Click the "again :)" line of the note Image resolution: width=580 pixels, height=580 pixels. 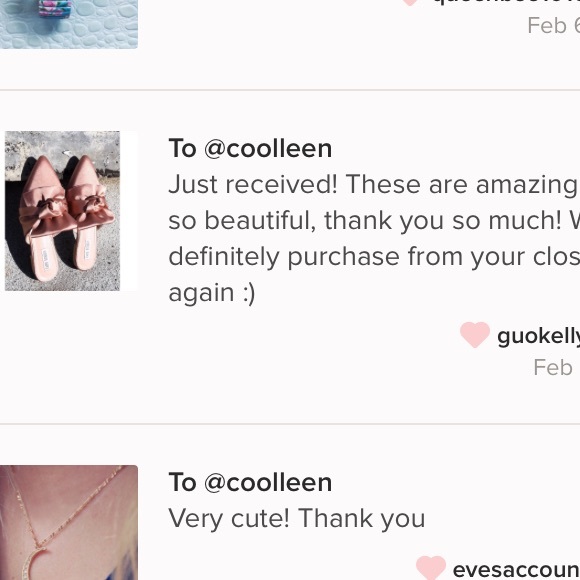[212, 293]
